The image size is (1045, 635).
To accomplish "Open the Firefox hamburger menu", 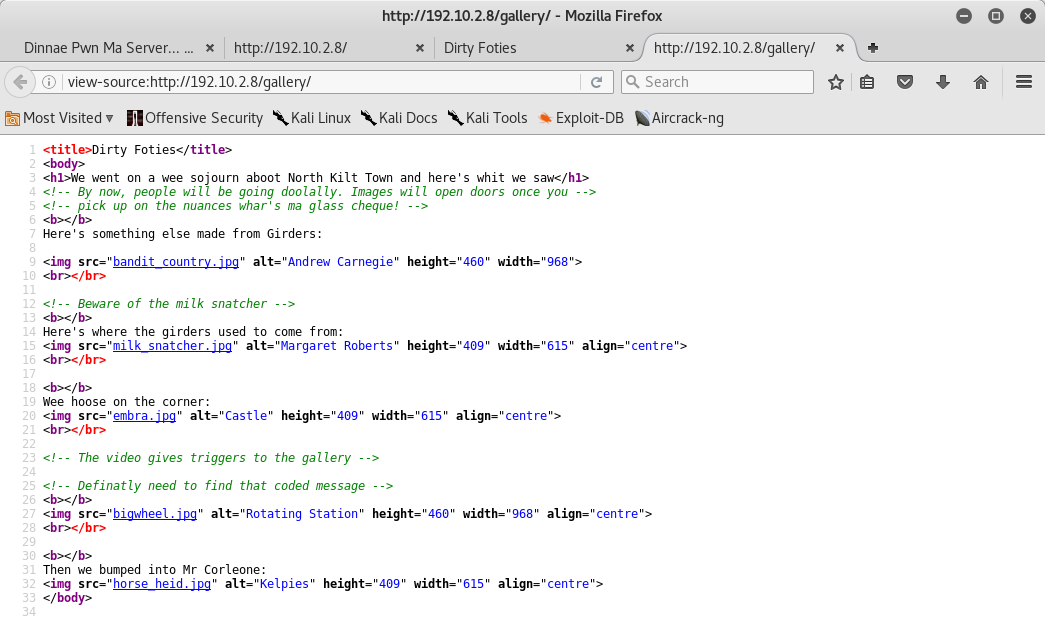I will coord(1023,82).
